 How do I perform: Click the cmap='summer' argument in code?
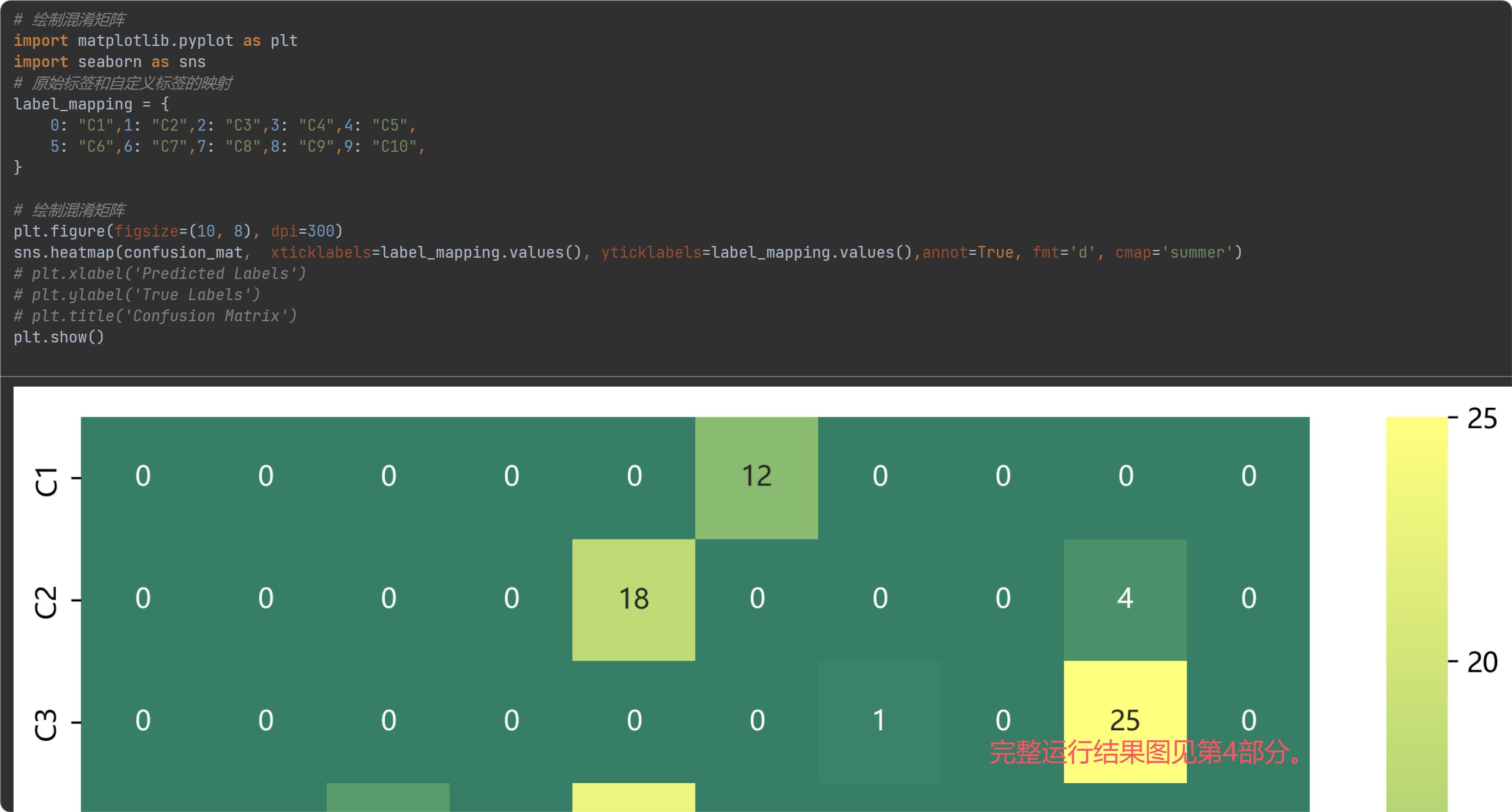click(1174, 252)
